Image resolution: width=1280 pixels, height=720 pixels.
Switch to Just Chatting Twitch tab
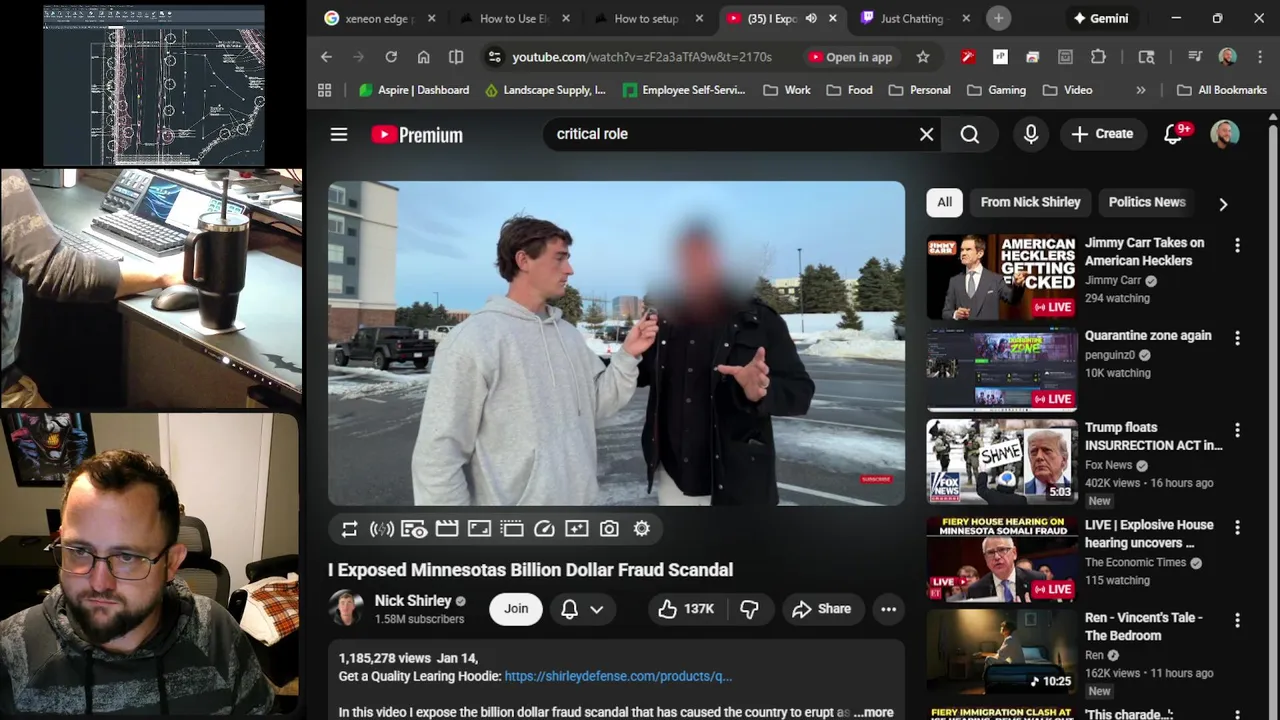click(913, 18)
